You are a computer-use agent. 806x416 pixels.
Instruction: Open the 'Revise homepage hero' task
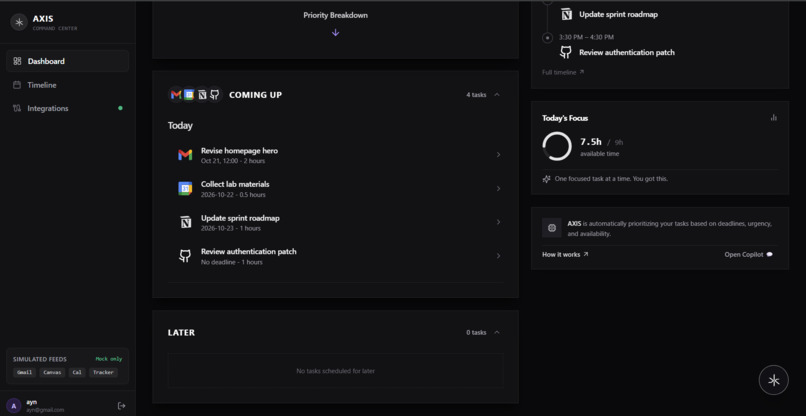click(336, 155)
